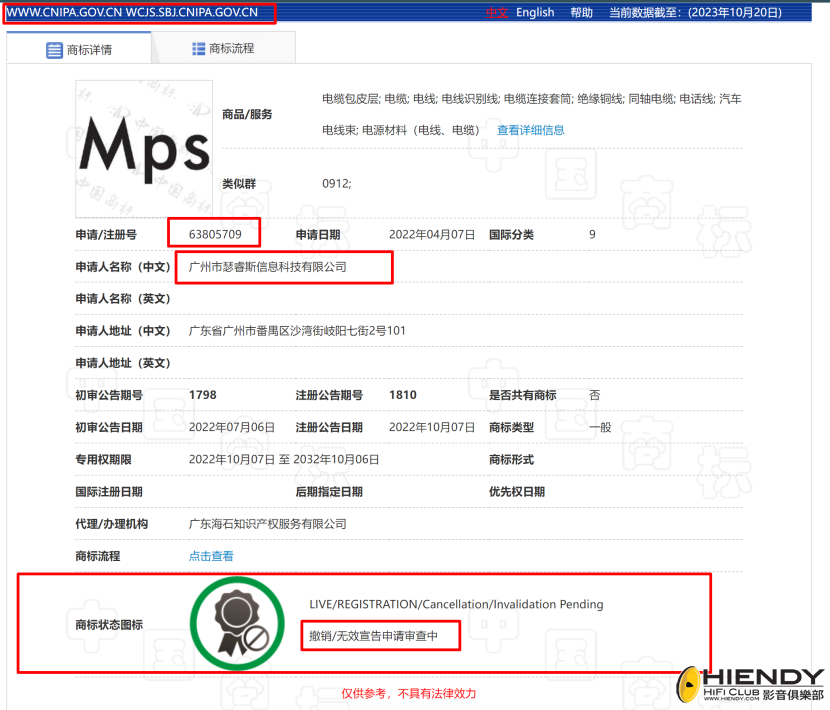The image size is (830, 710).
Task: Click the 商标详情 document icon
Action: click(54, 50)
